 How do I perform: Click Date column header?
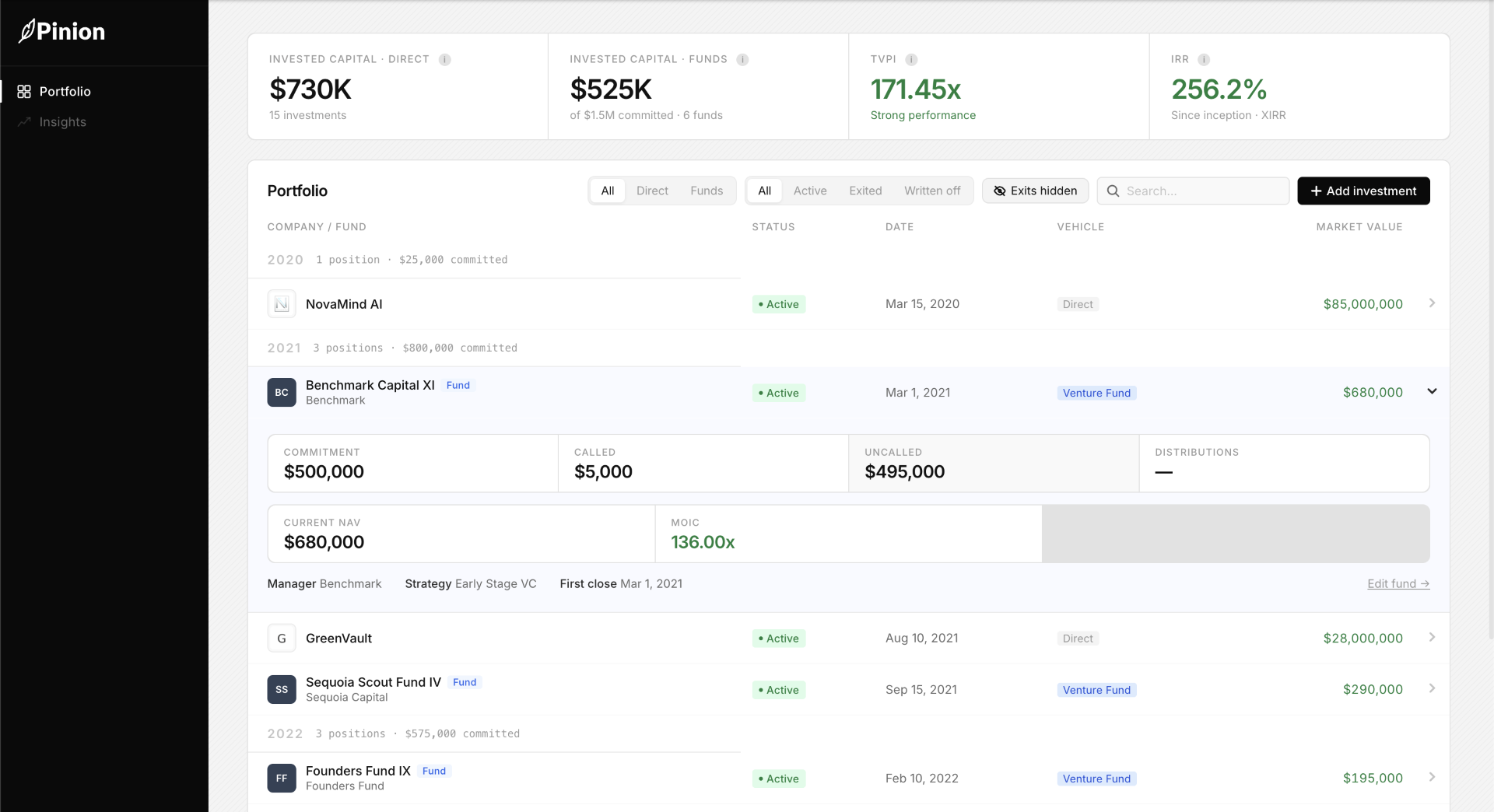pyautogui.click(x=900, y=227)
